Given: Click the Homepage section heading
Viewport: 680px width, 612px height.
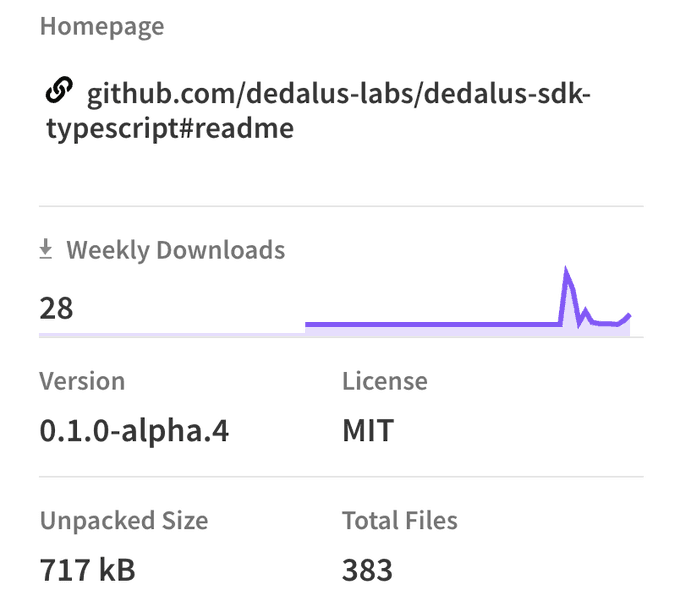Looking at the screenshot, I should [x=102, y=27].
